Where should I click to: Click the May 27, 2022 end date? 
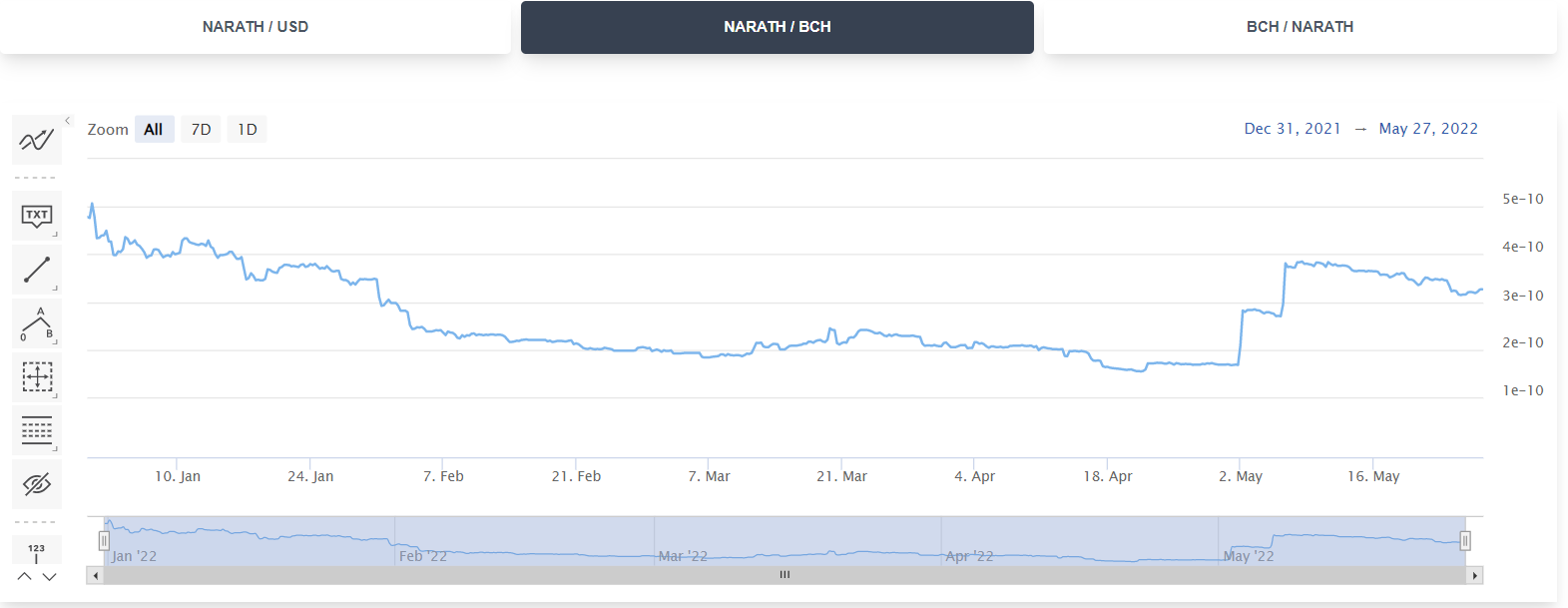tap(1428, 129)
